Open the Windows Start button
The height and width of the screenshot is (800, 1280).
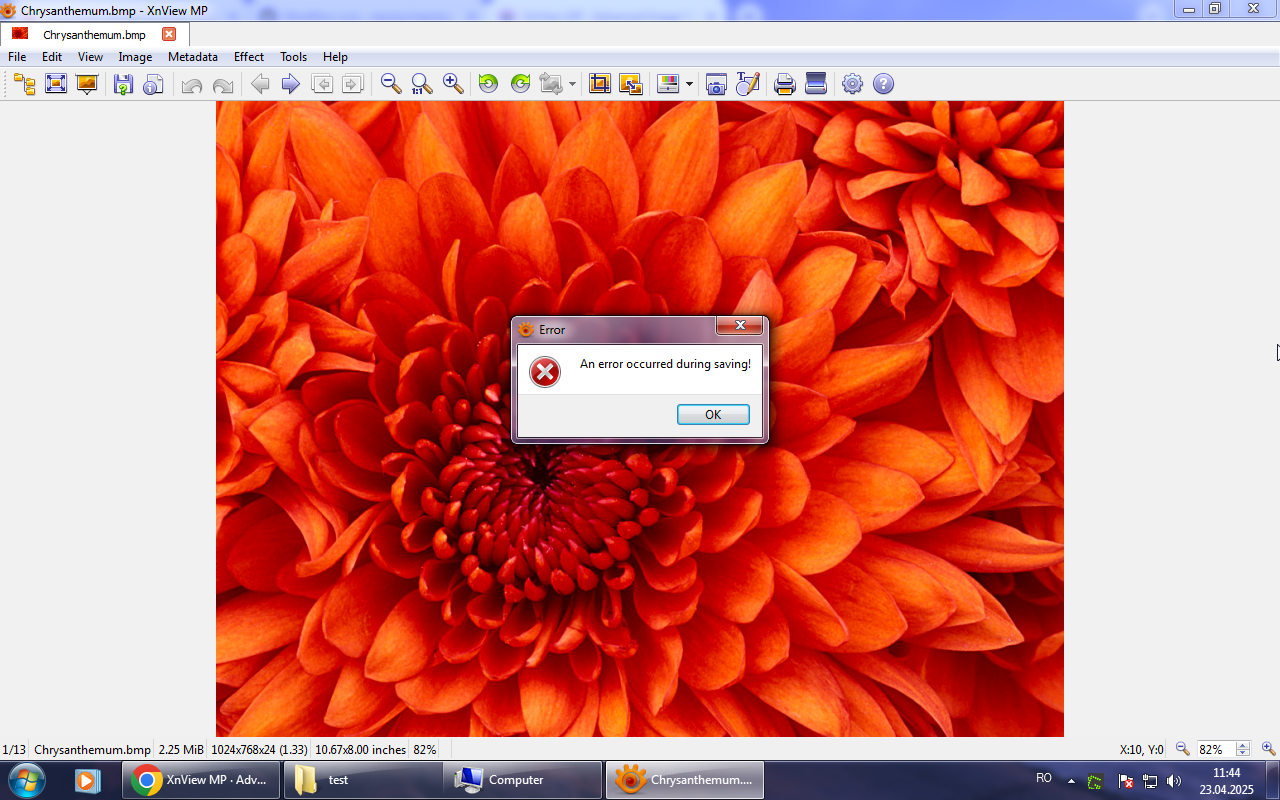[x=26, y=780]
